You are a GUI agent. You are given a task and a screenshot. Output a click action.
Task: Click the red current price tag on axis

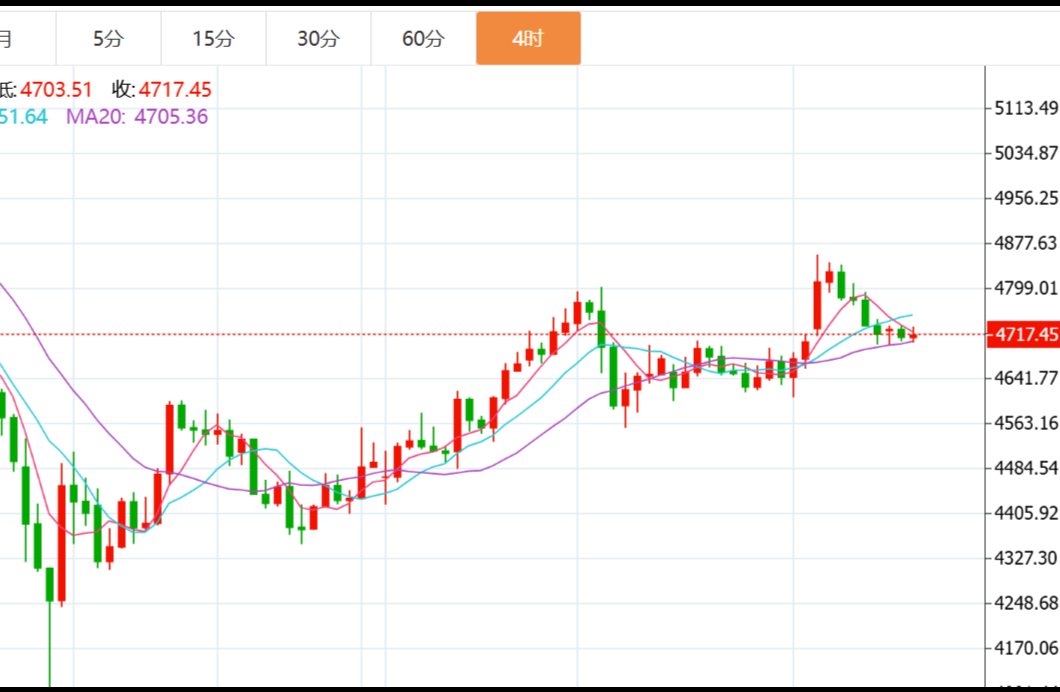click(x=1023, y=335)
